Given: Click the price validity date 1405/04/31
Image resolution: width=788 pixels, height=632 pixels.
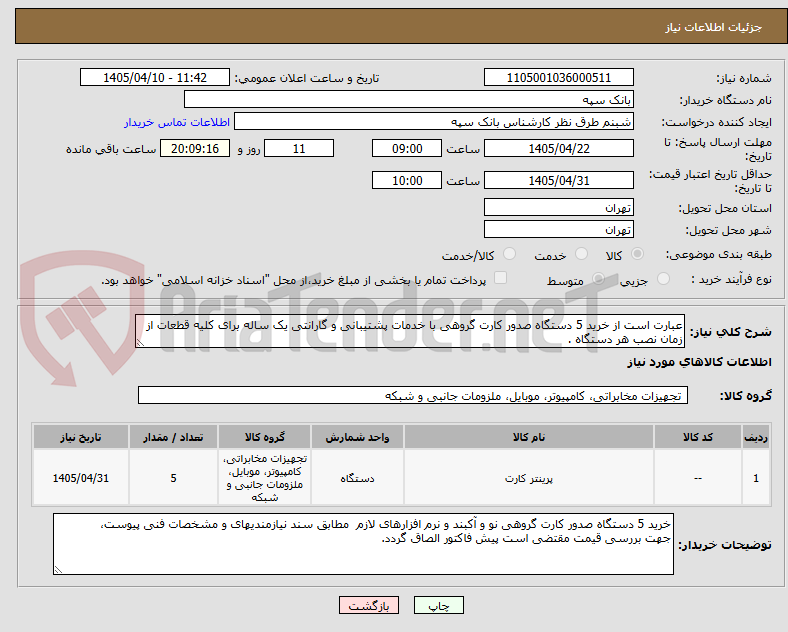Looking at the screenshot, I should 558,180.
